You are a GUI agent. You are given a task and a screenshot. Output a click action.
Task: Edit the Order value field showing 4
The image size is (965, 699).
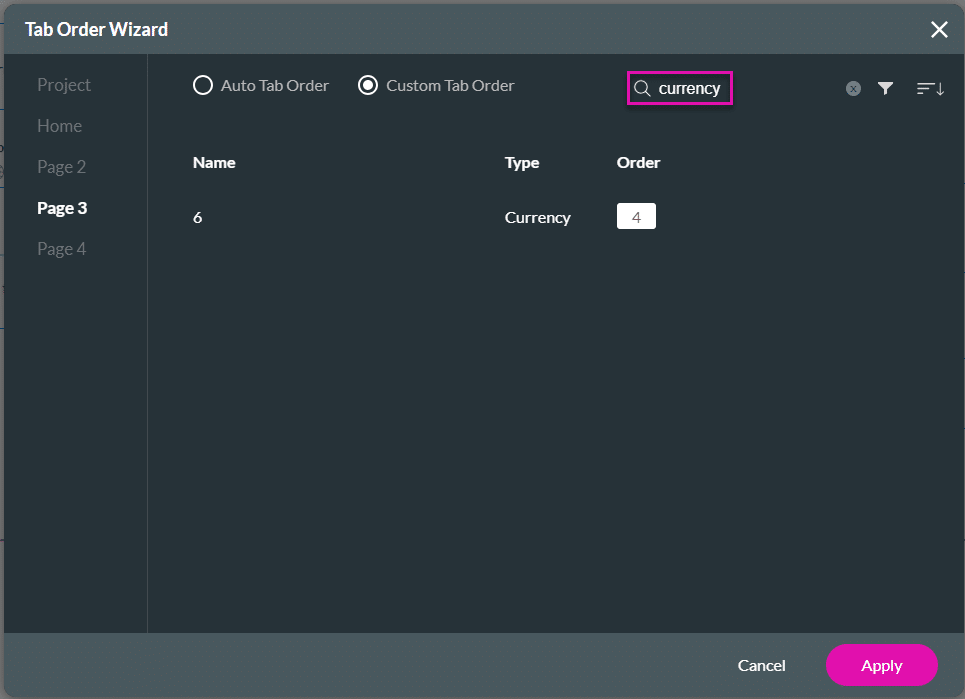point(636,217)
